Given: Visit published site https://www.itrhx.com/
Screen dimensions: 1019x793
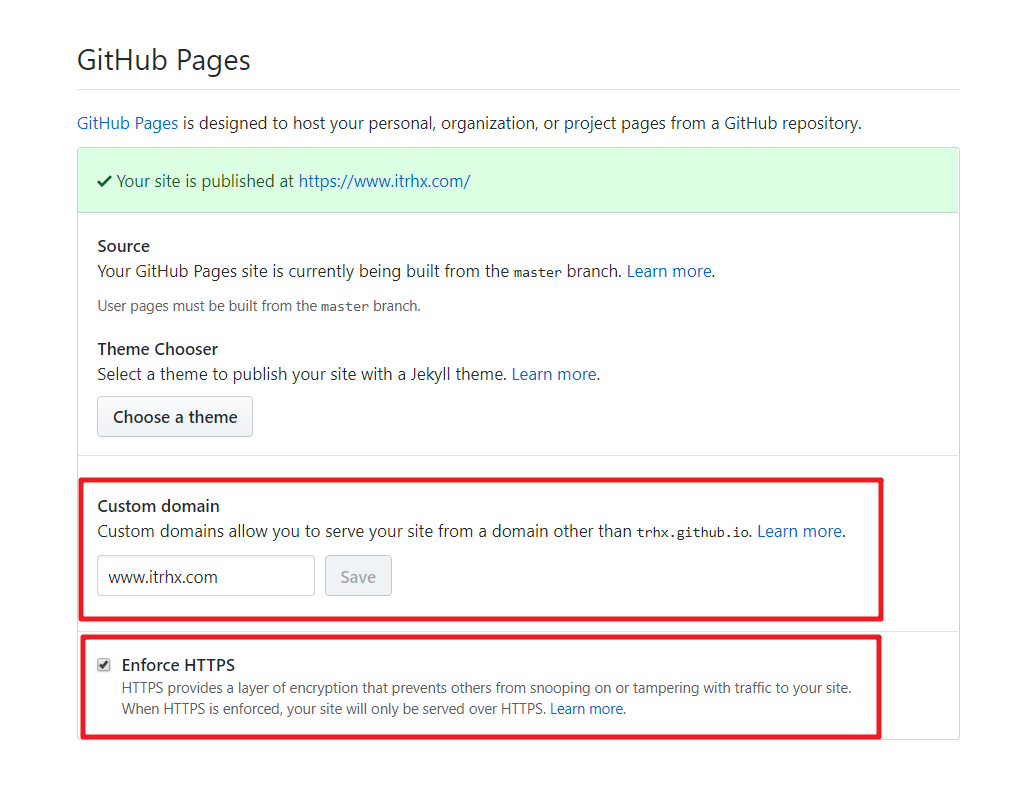Looking at the screenshot, I should pos(384,181).
